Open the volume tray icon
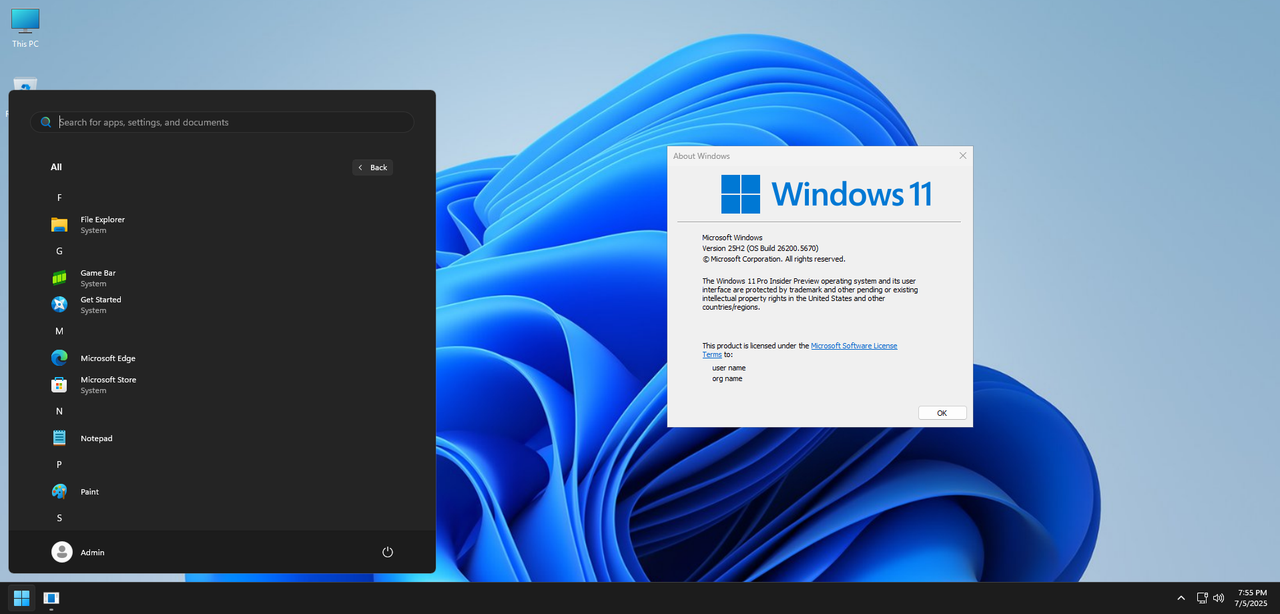The width and height of the screenshot is (1280, 614). [1218, 598]
